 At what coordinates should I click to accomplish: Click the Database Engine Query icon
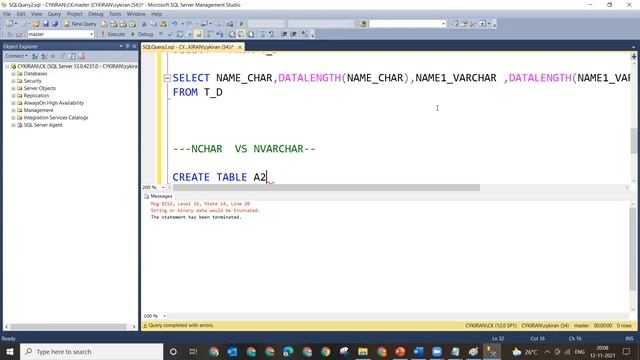coord(104,24)
